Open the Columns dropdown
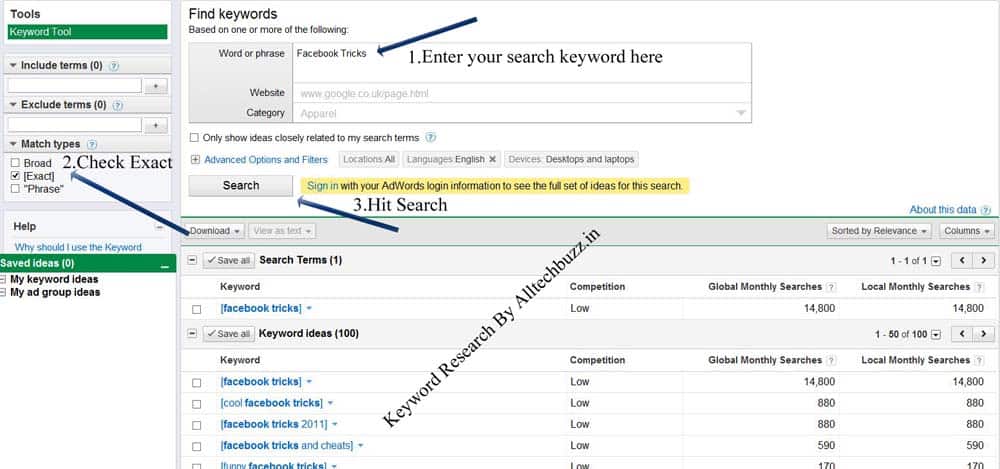 [x=966, y=231]
